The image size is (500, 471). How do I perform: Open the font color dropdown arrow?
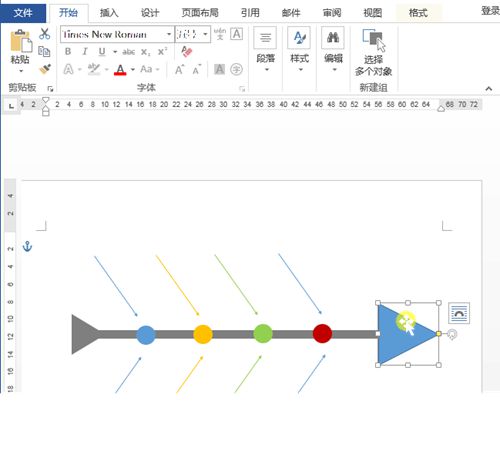(133, 70)
